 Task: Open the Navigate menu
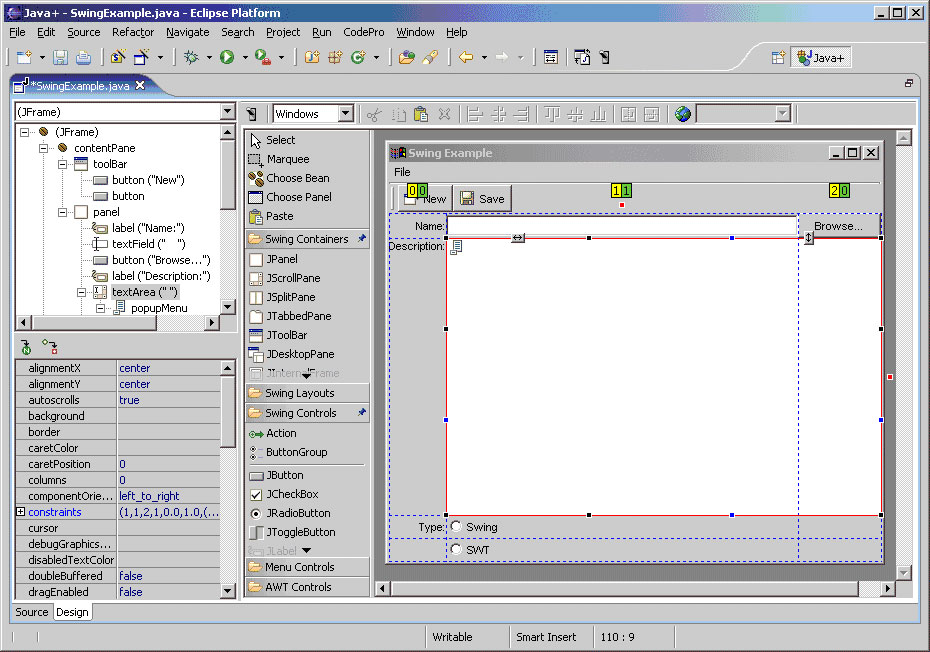[187, 32]
